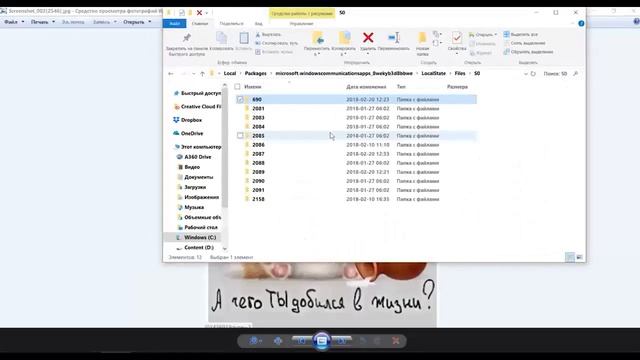The height and width of the screenshot is (360, 640).
Task: Click Скопировать путь button
Action: tap(277, 43)
